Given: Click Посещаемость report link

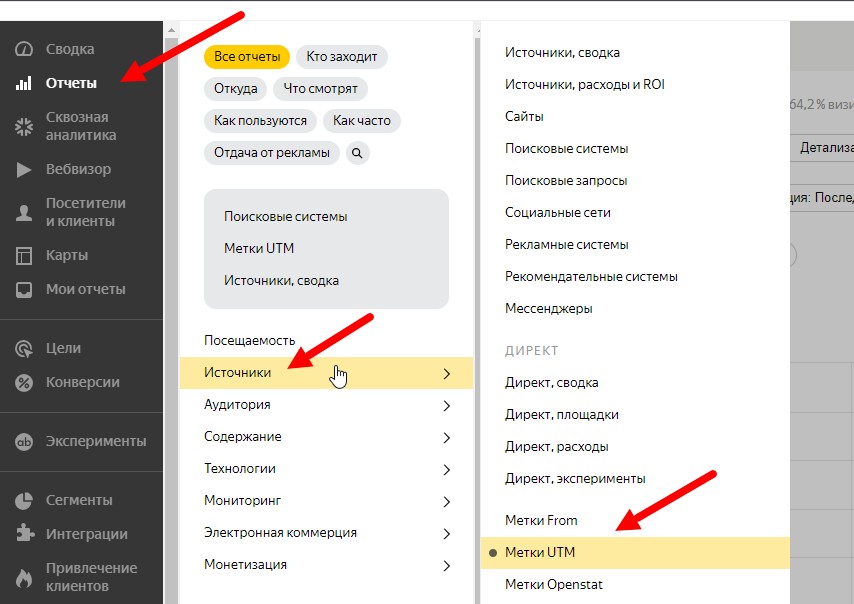Looking at the screenshot, I should point(250,340).
